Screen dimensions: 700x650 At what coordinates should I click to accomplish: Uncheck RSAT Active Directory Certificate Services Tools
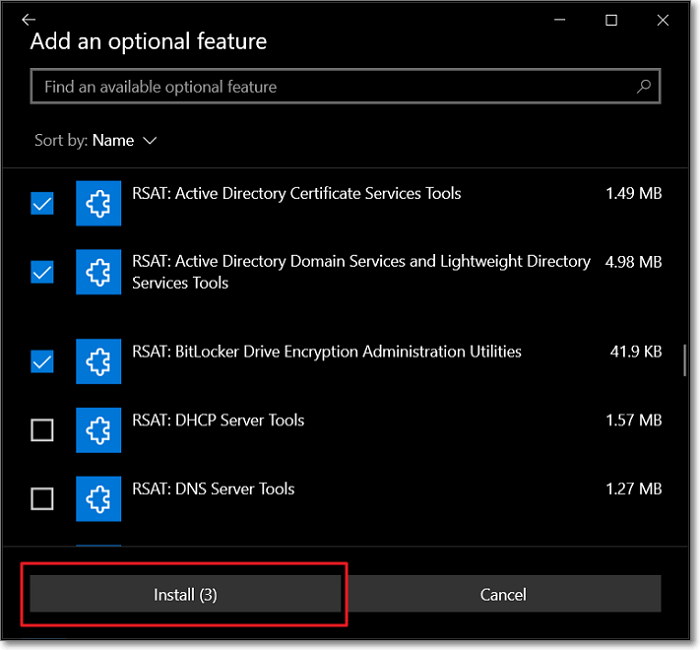[42, 204]
